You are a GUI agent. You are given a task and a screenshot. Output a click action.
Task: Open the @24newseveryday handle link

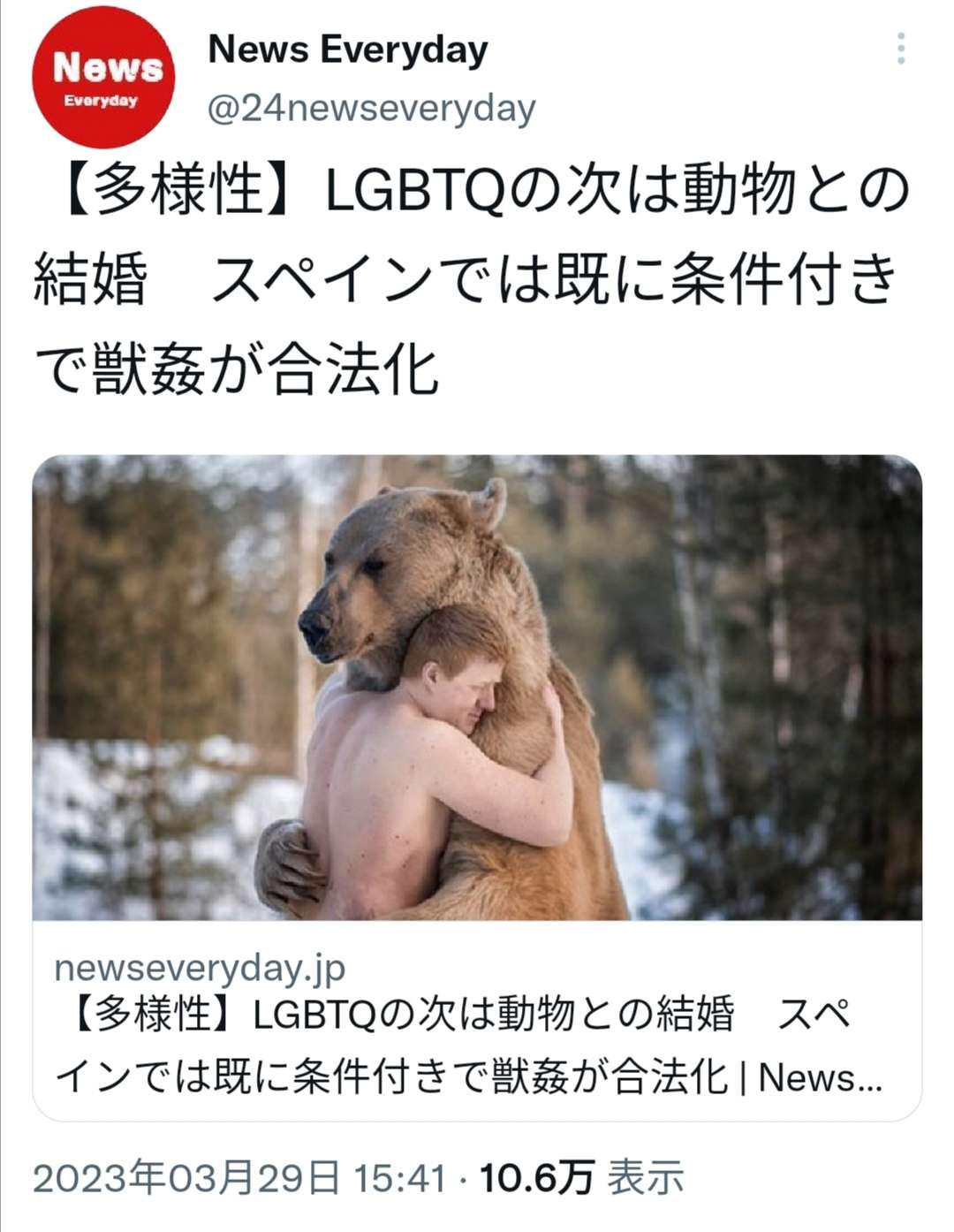point(371,109)
